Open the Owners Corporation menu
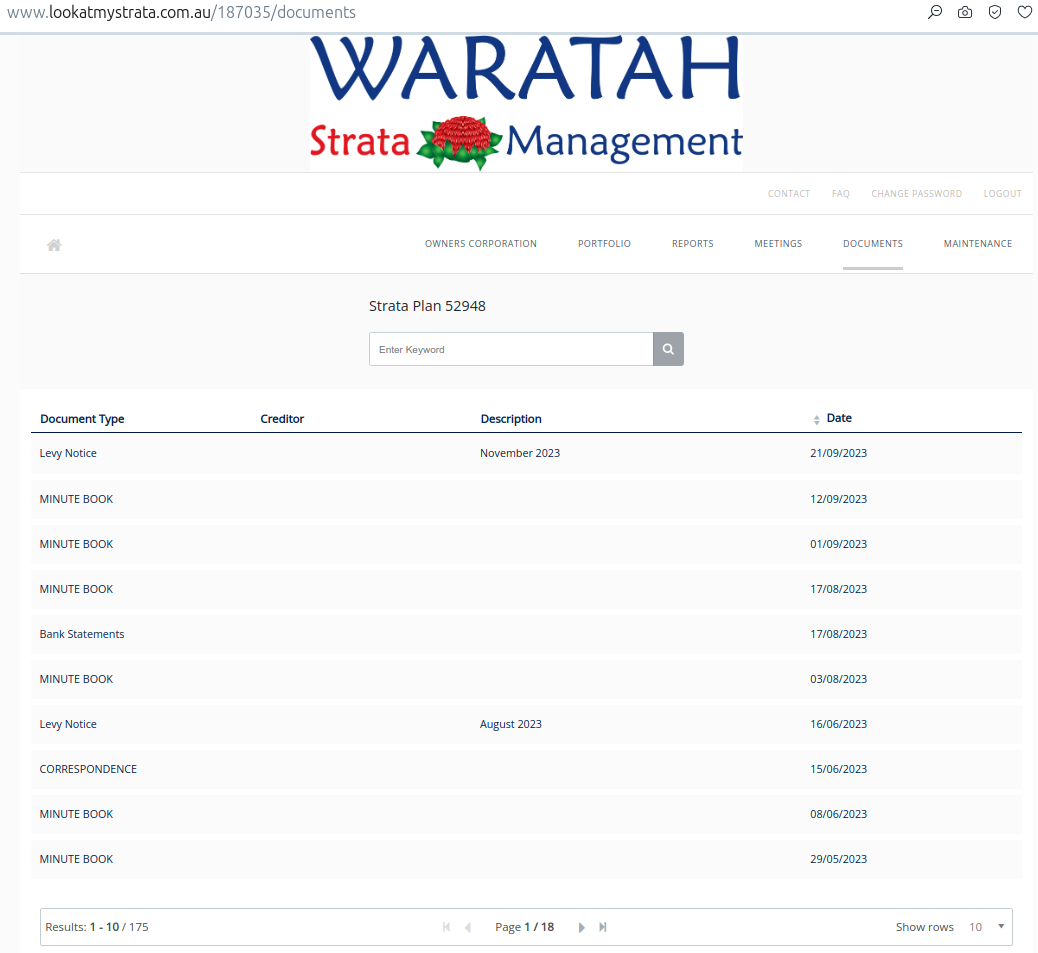This screenshot has width=1038, height=953. tap(480, 244)
